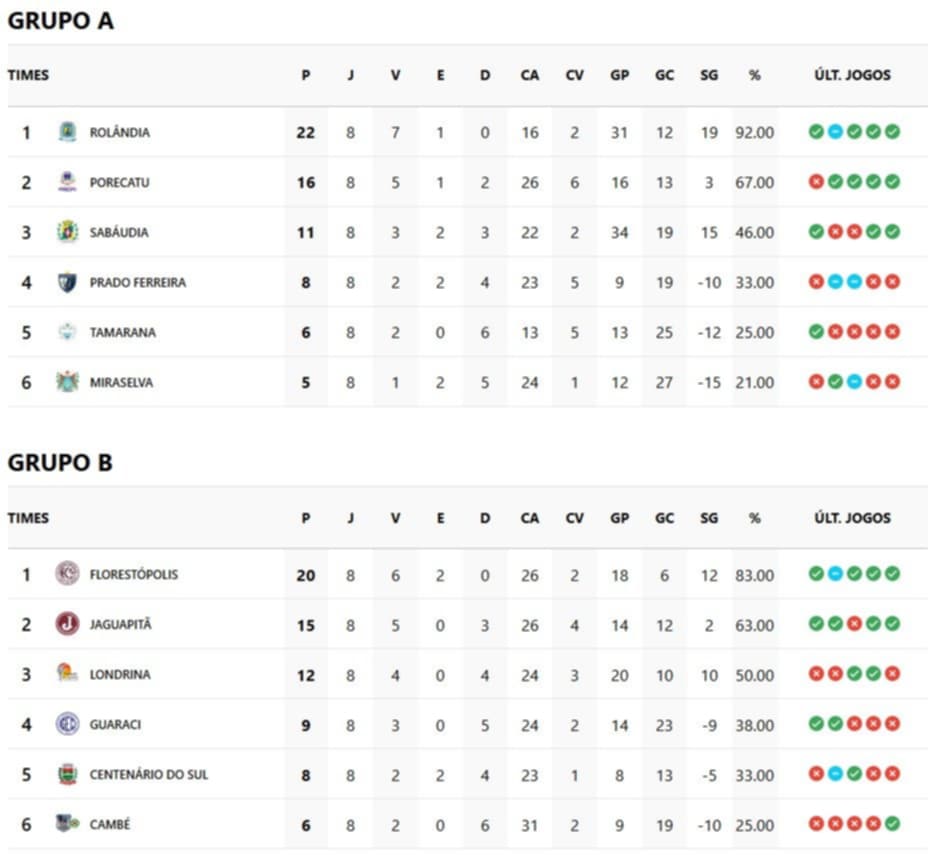Screen dimensions: 933x855
Task: Open the Londrina team name link
Action: pos(120,675)
